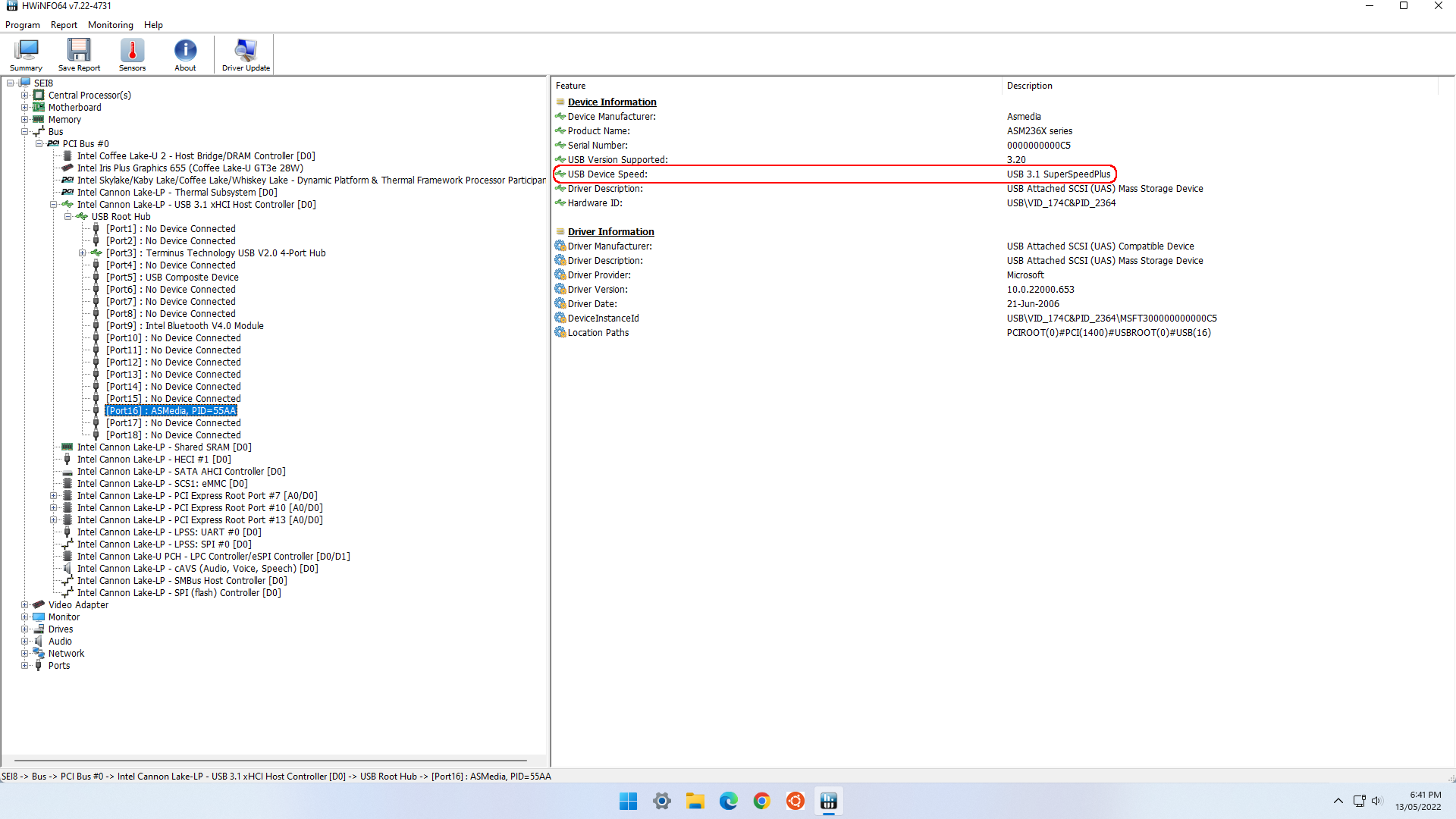Select Port16 ASMedia PID=55AA
This screenshot has width=1456, height=819.
pos(171,411)
